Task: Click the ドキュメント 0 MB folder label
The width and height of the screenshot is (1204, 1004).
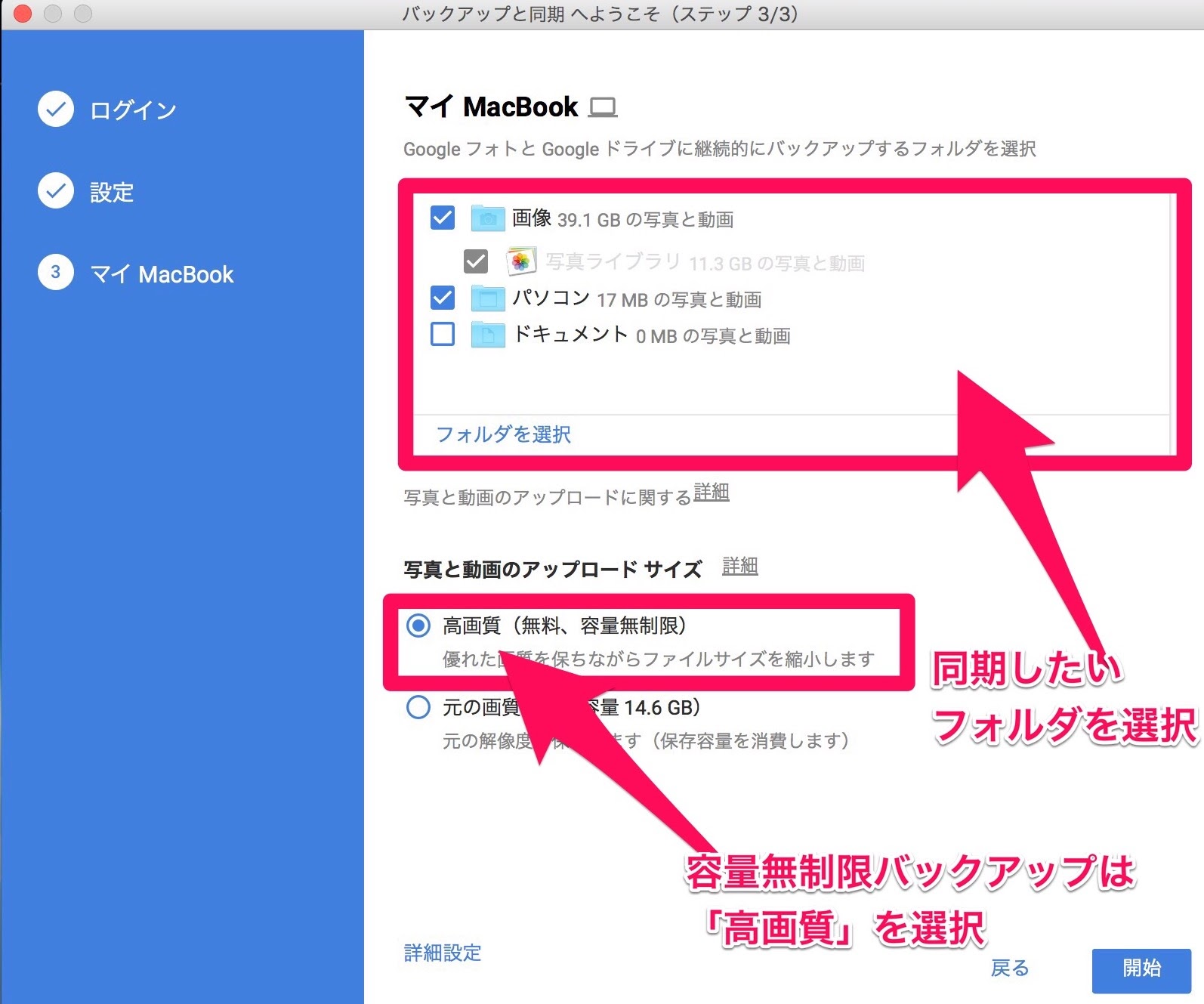Action: click(x=651, y=335)
